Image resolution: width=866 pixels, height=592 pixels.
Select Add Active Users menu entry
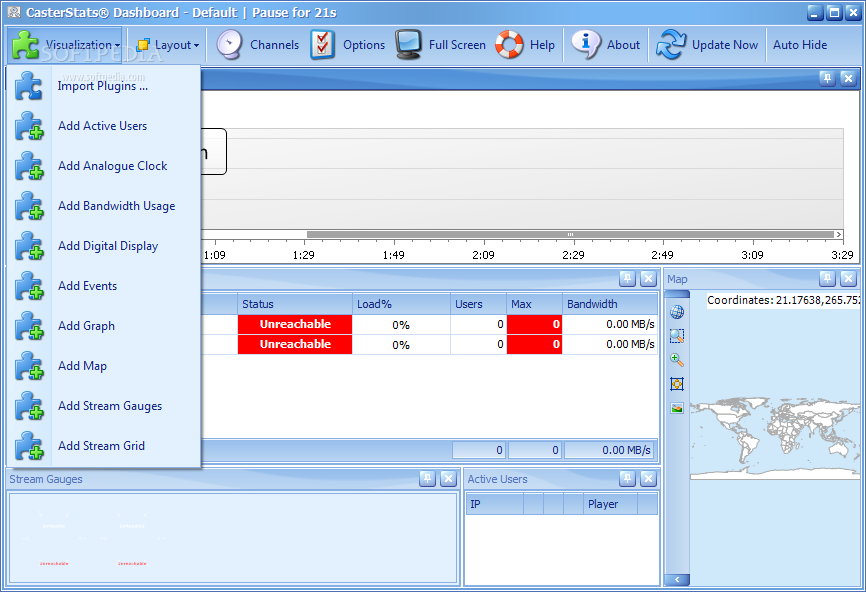click(x=103, y=126)
